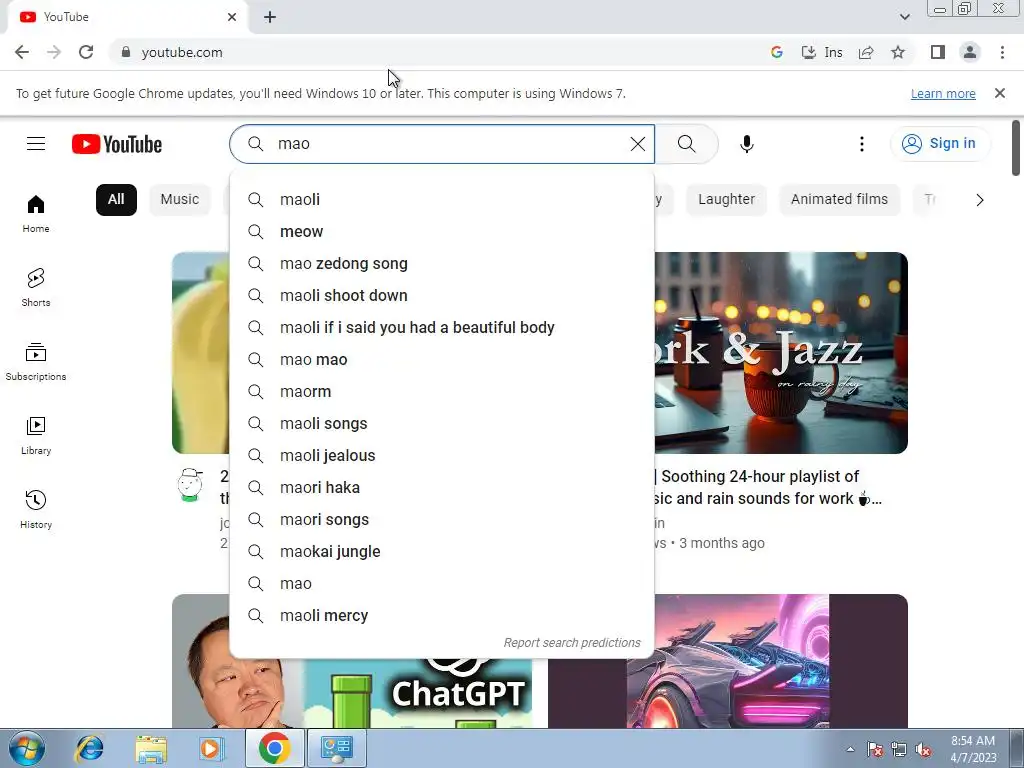Choose suggestion 'maoli mercy'
1024x768 pixels.
pos(441,615)
